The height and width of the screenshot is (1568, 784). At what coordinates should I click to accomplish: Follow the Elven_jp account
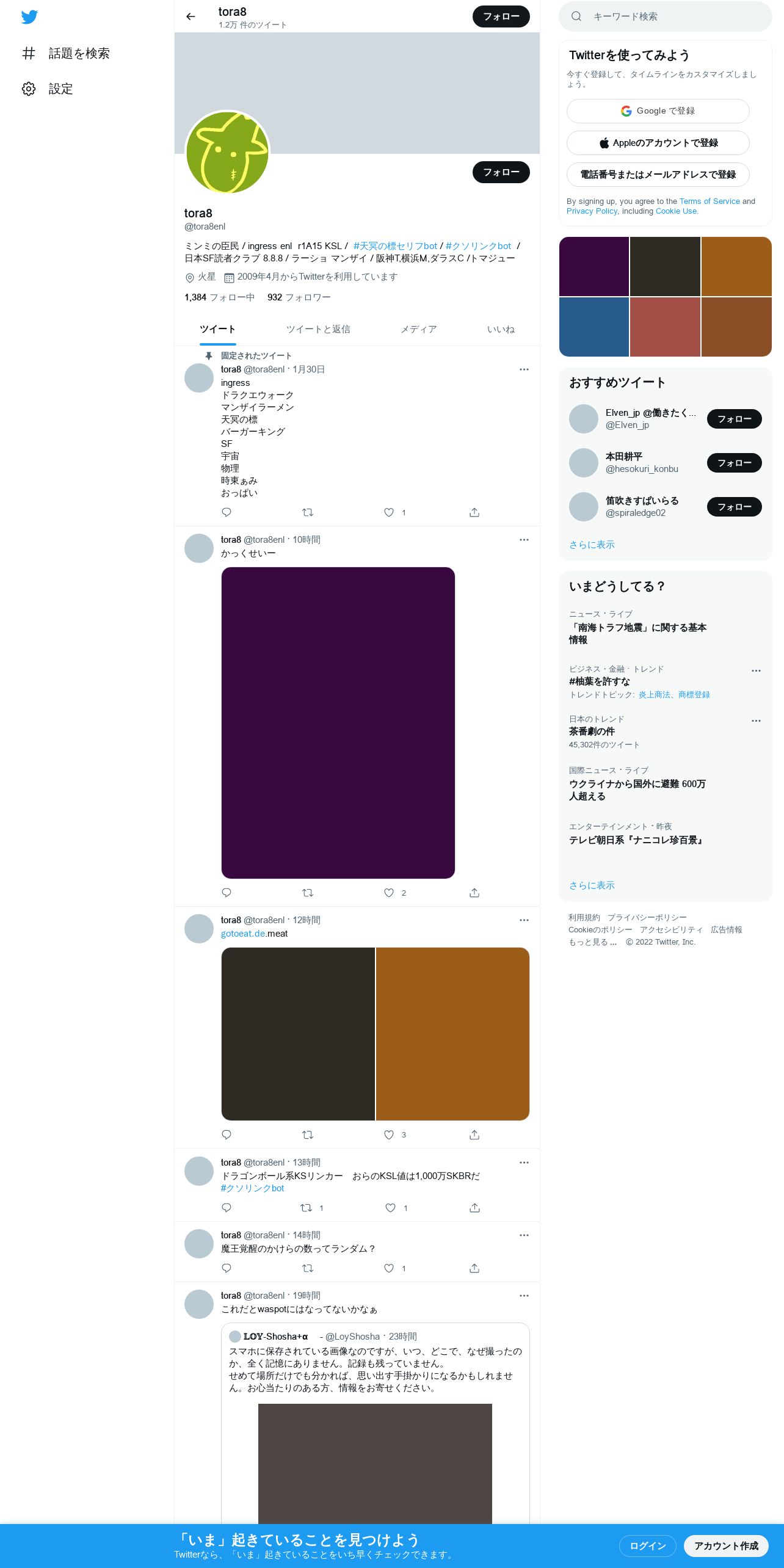click(x=734, y=419)
